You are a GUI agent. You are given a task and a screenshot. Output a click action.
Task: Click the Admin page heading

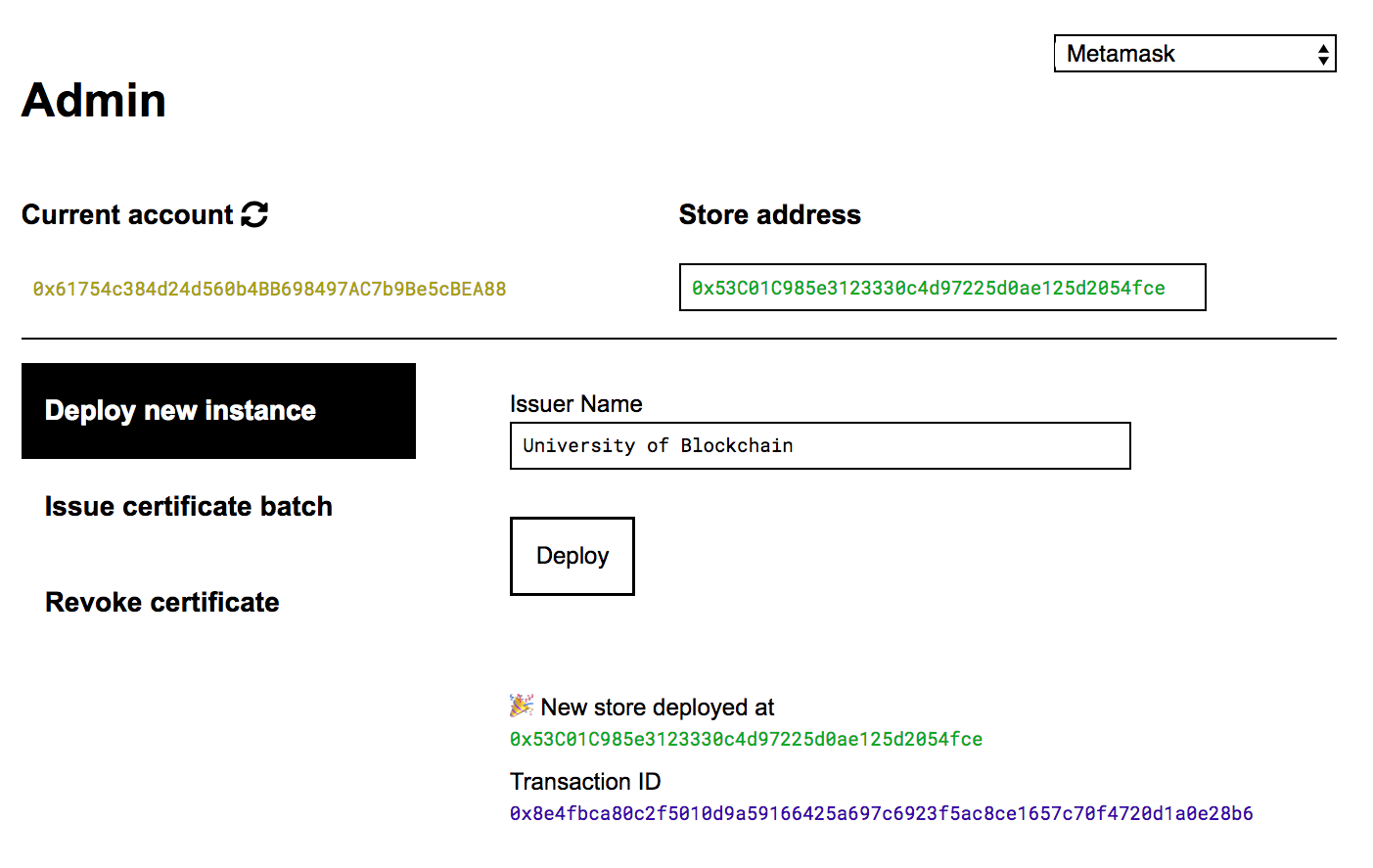point(94,100)
